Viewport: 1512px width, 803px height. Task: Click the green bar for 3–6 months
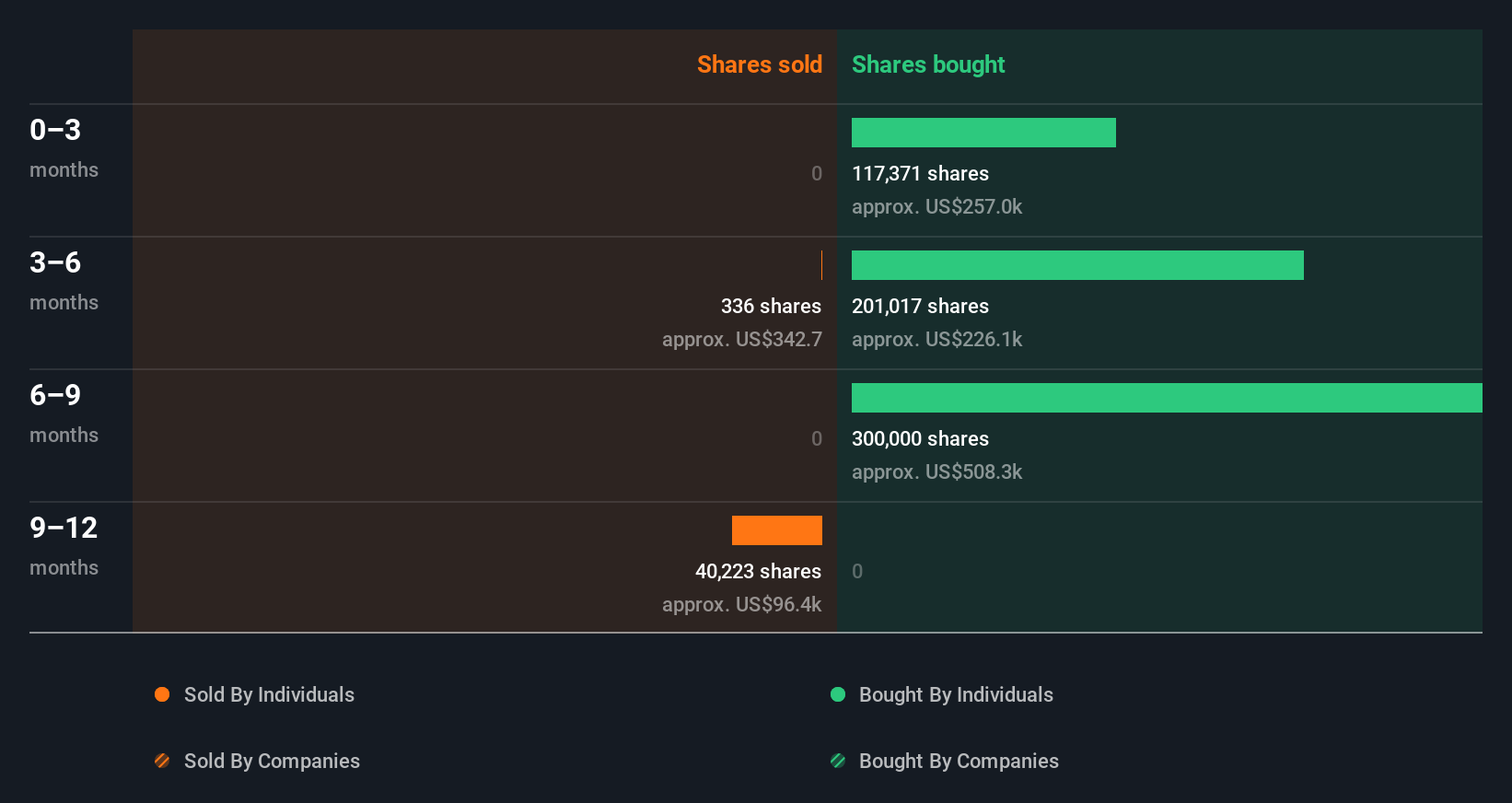click(x=1077, y=265)
